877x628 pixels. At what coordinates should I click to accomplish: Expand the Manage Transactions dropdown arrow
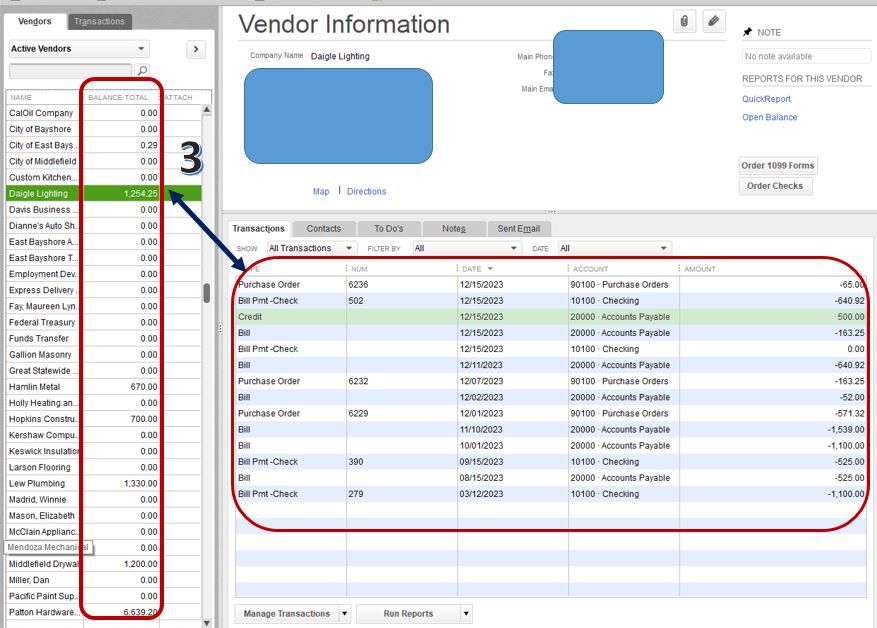345,613
